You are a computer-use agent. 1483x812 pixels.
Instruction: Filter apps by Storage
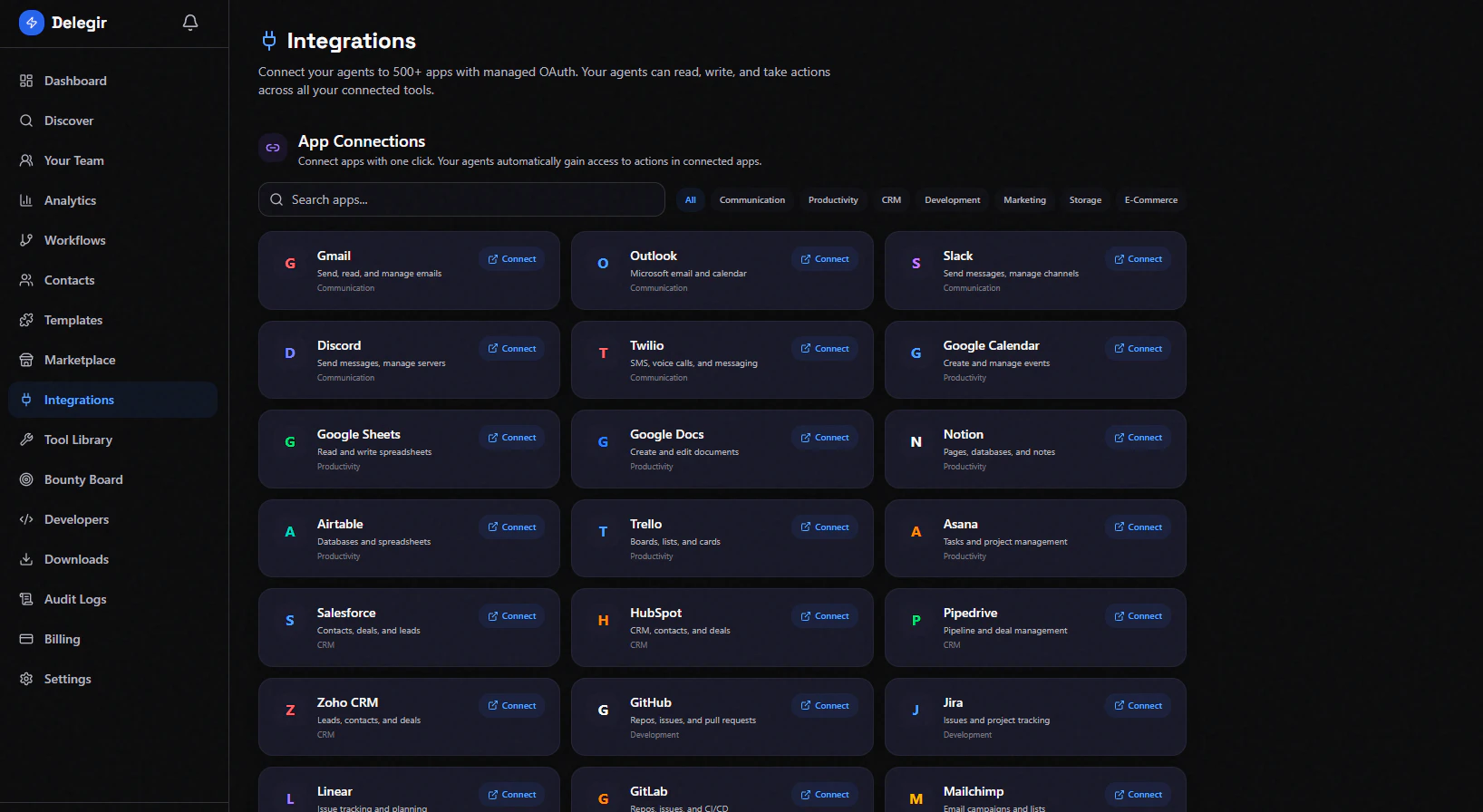1085,200
